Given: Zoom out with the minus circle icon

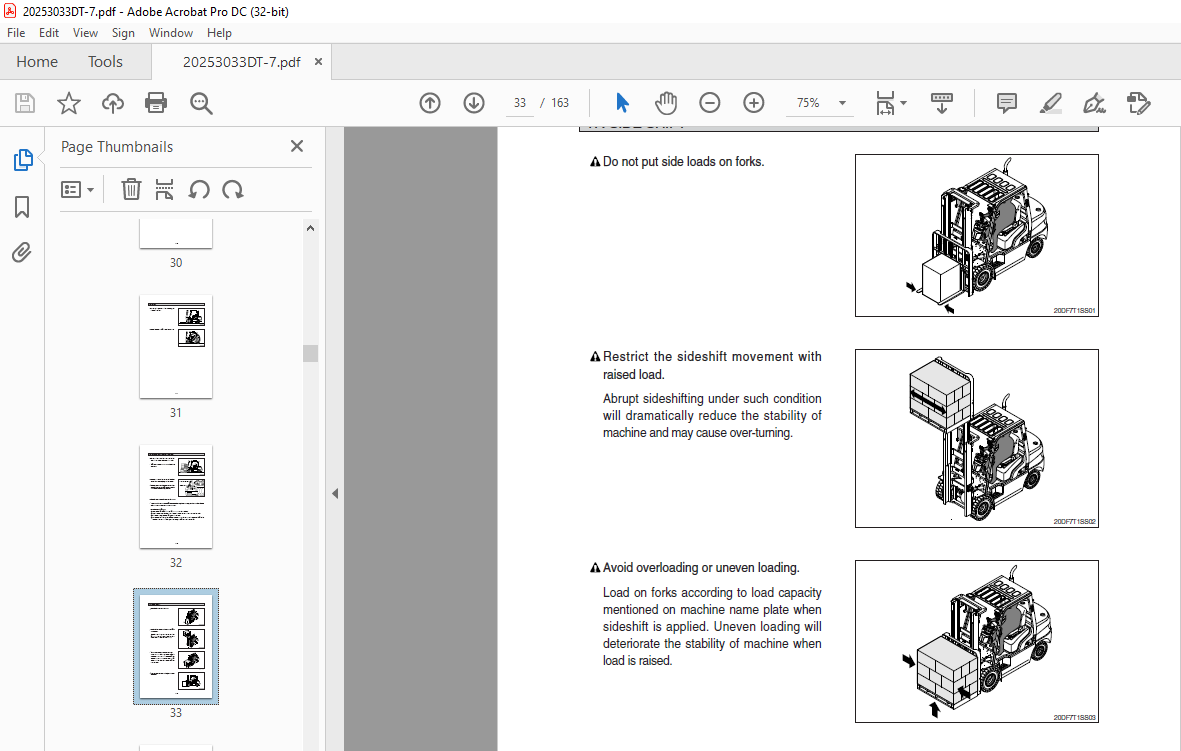Looking at the screenshot, I should click(x=710, y=102).
